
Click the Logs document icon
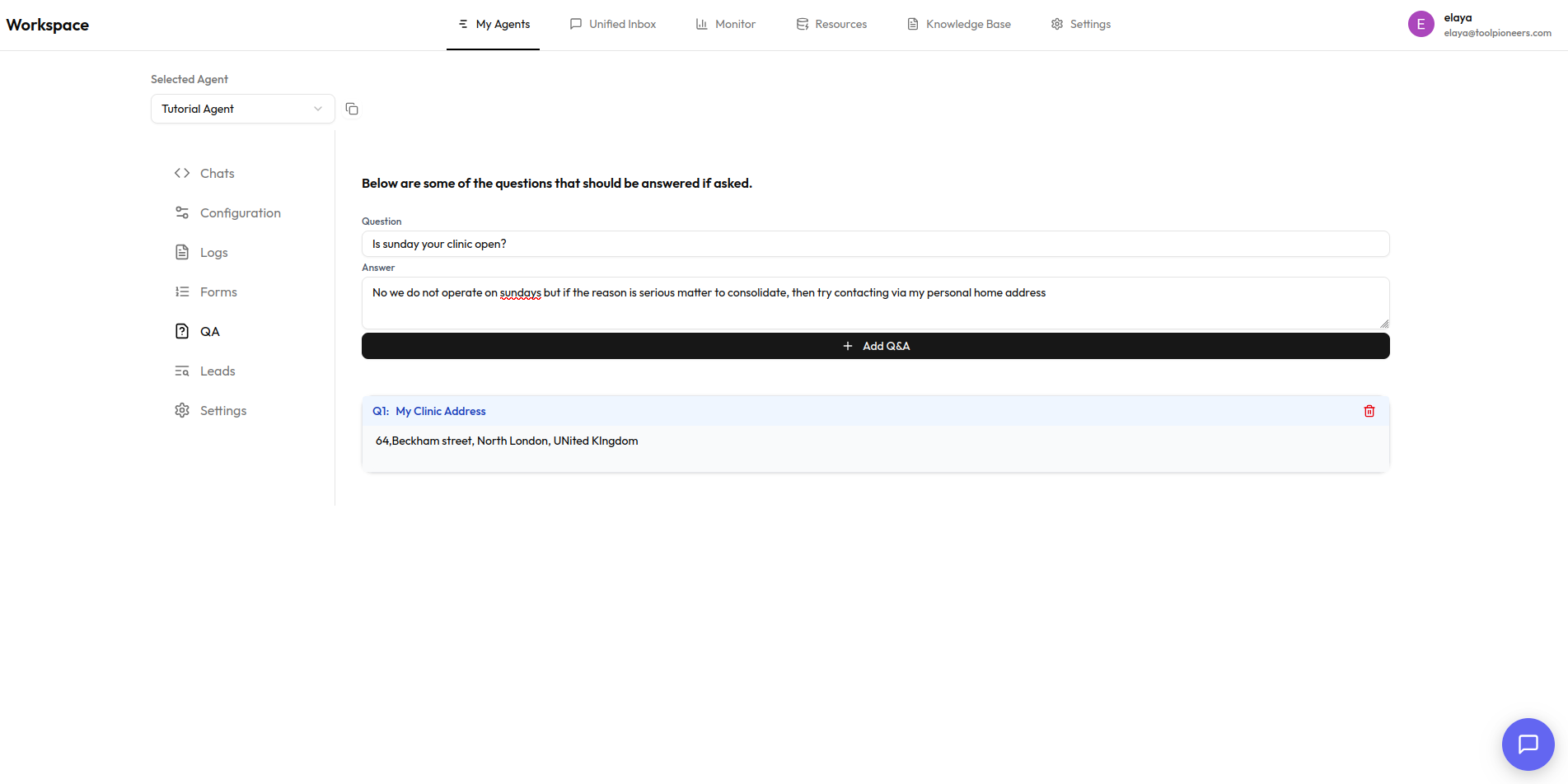pyautogui.click(x=182, y=252)
